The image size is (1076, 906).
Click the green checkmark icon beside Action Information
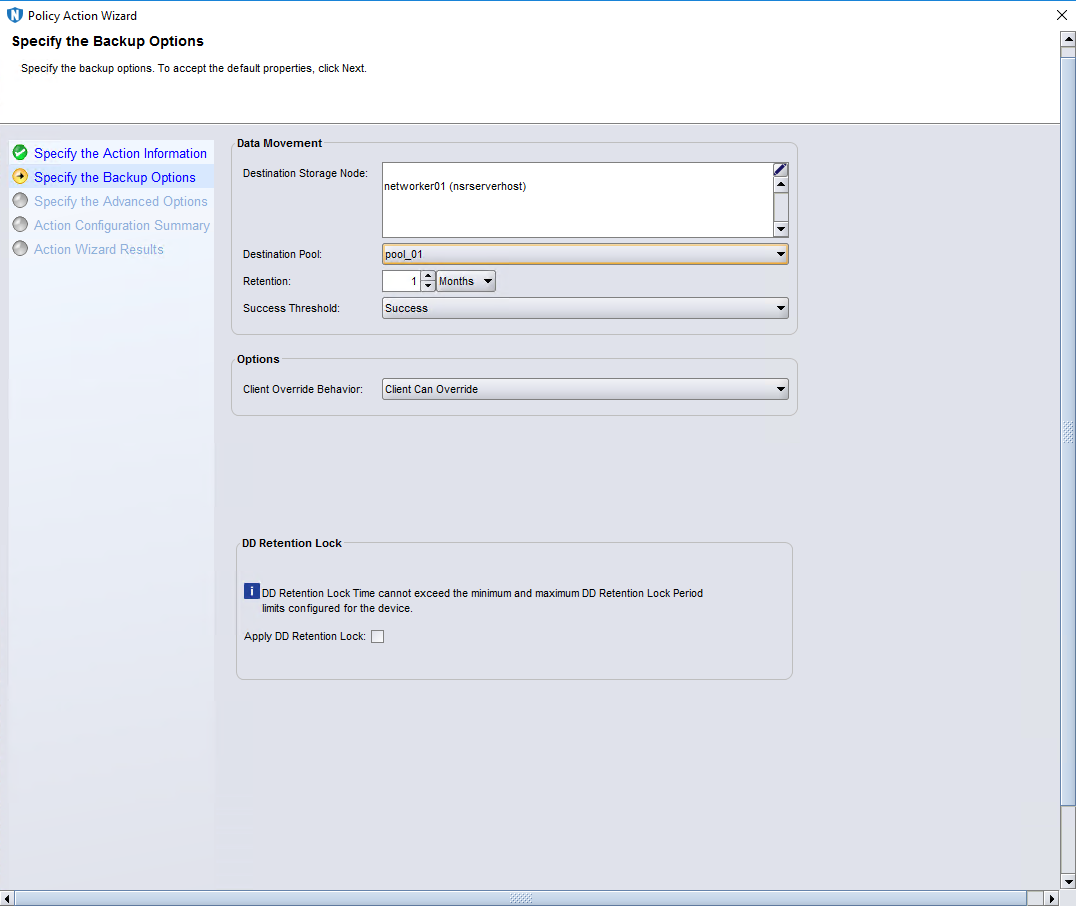[20, 153]
